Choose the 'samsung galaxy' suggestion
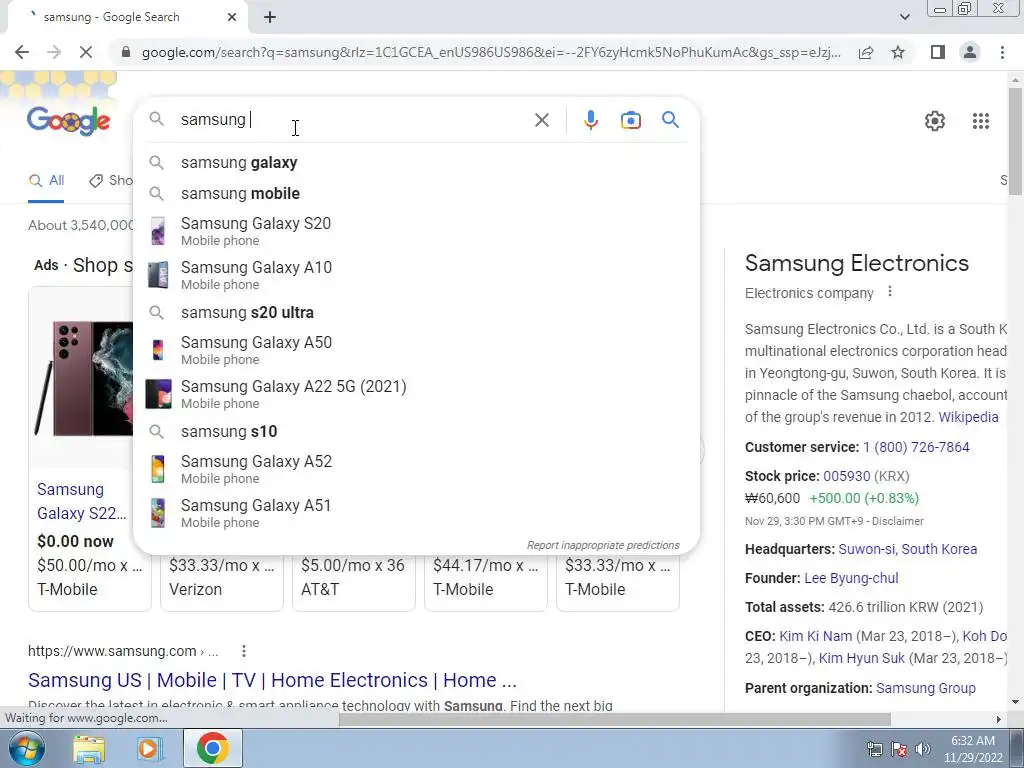The image size is (1024, 768). [x=416, y=163]
